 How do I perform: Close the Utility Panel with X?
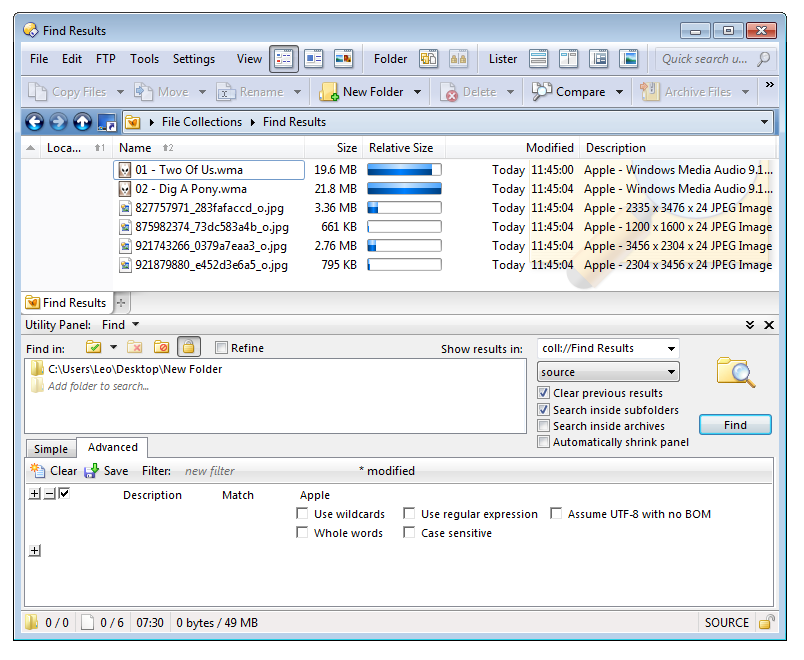click(x=769, y=325)
